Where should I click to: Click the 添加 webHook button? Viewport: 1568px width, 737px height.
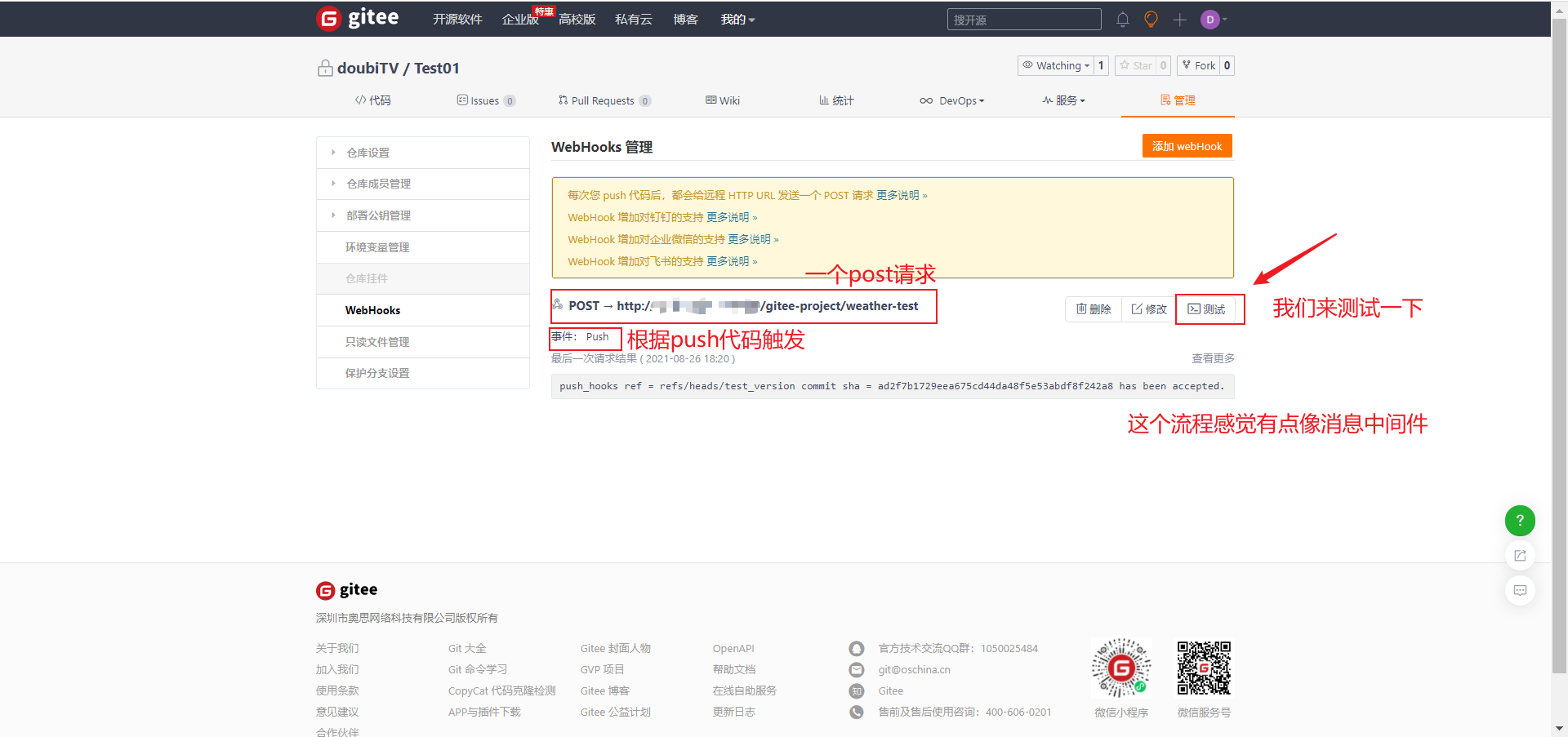tap(1186, 146)
